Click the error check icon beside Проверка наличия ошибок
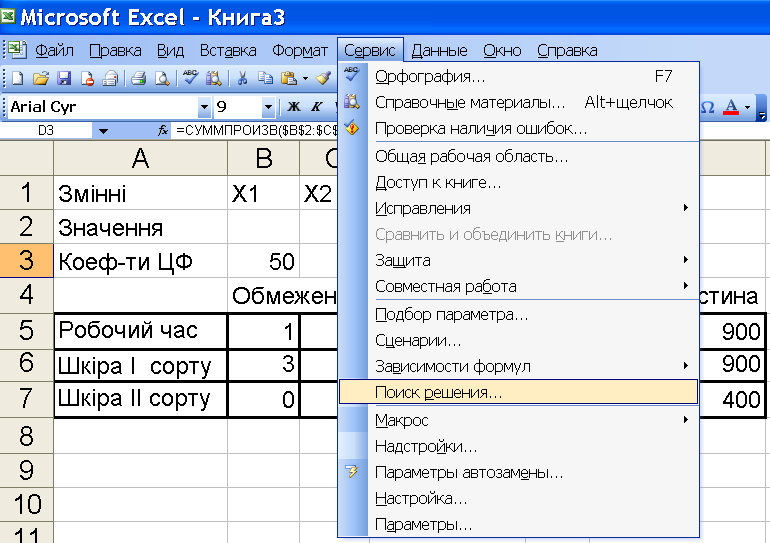The width and height of the screenshot is (770, 543). coord(352,128)
